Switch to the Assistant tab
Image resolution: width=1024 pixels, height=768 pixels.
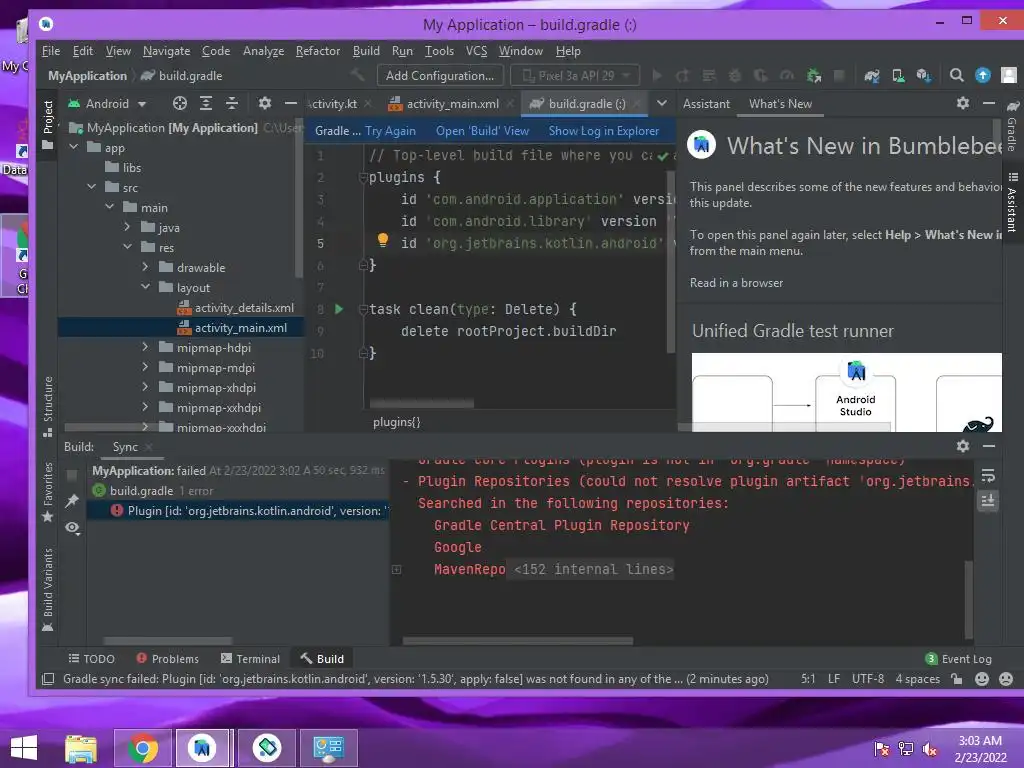point(706,104)
